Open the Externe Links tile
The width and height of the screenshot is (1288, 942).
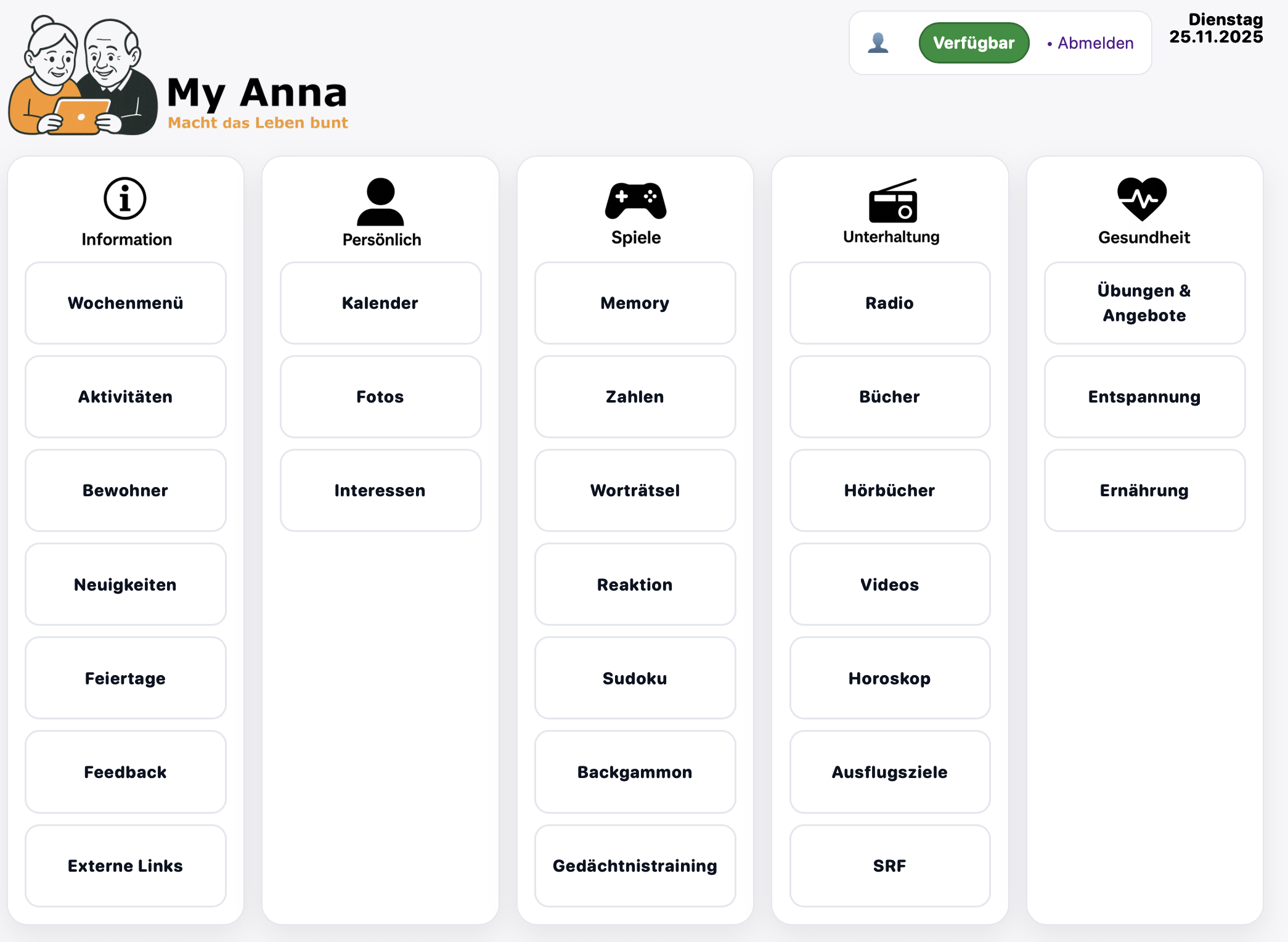[126, 866]
